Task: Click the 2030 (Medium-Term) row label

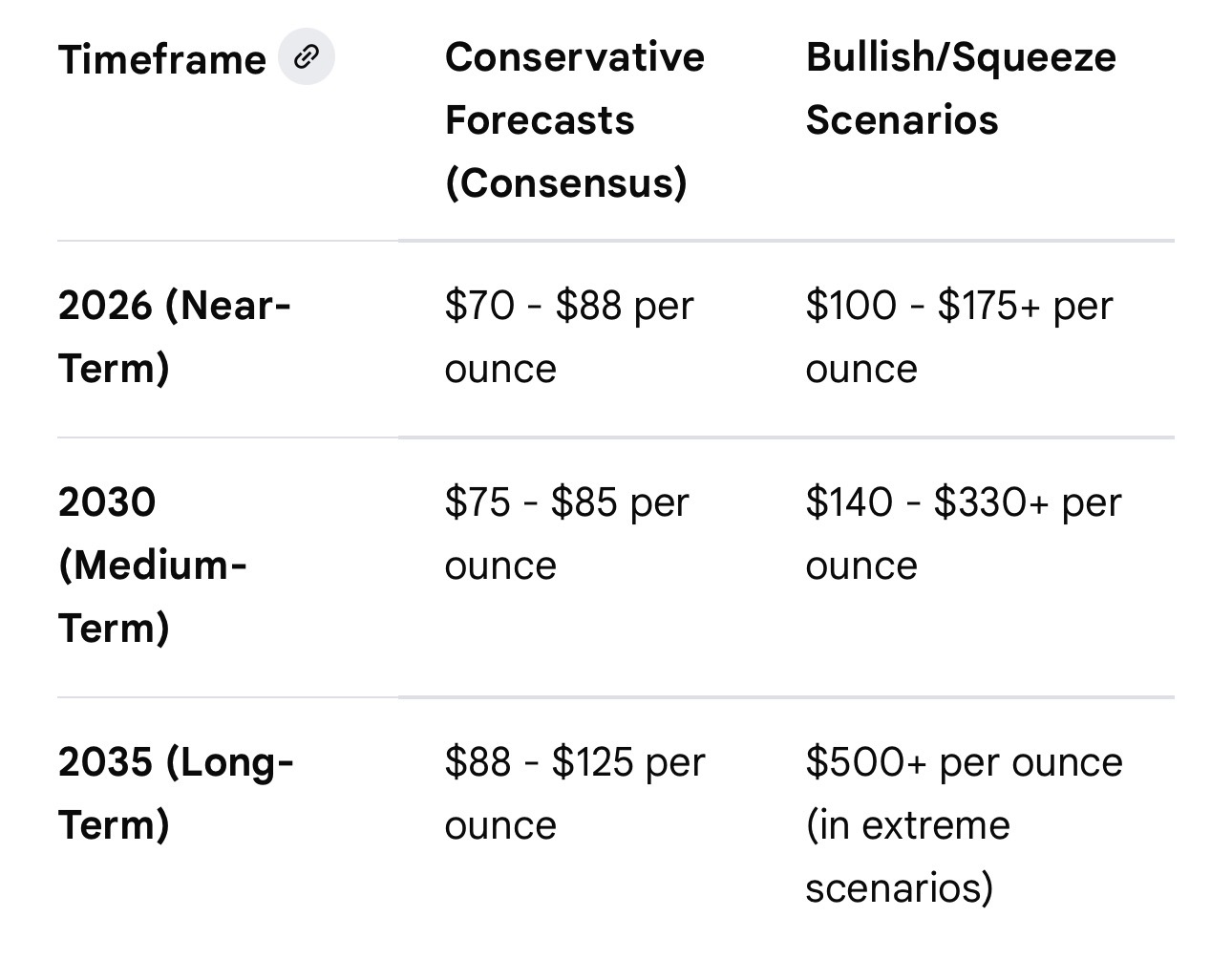Action: [x=153, y=565]
